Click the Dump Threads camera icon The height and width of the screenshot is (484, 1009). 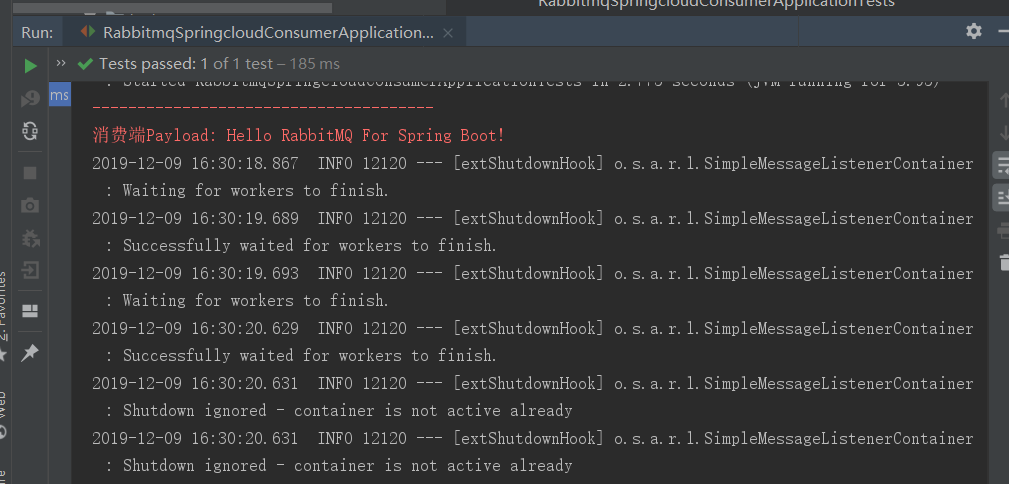[x=30, y=205]
